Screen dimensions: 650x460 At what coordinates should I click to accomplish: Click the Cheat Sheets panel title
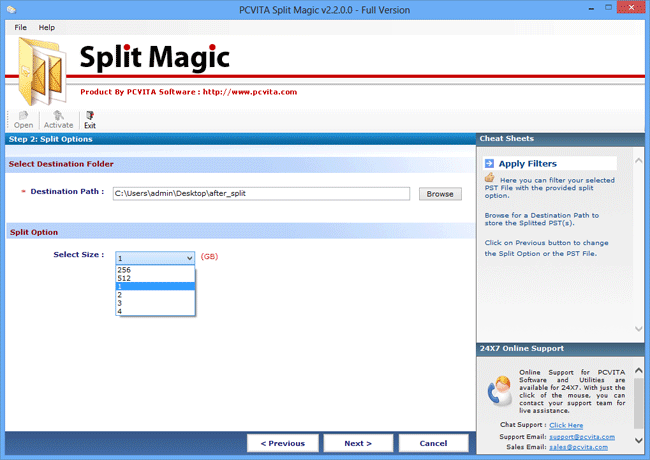click(507, 138)
